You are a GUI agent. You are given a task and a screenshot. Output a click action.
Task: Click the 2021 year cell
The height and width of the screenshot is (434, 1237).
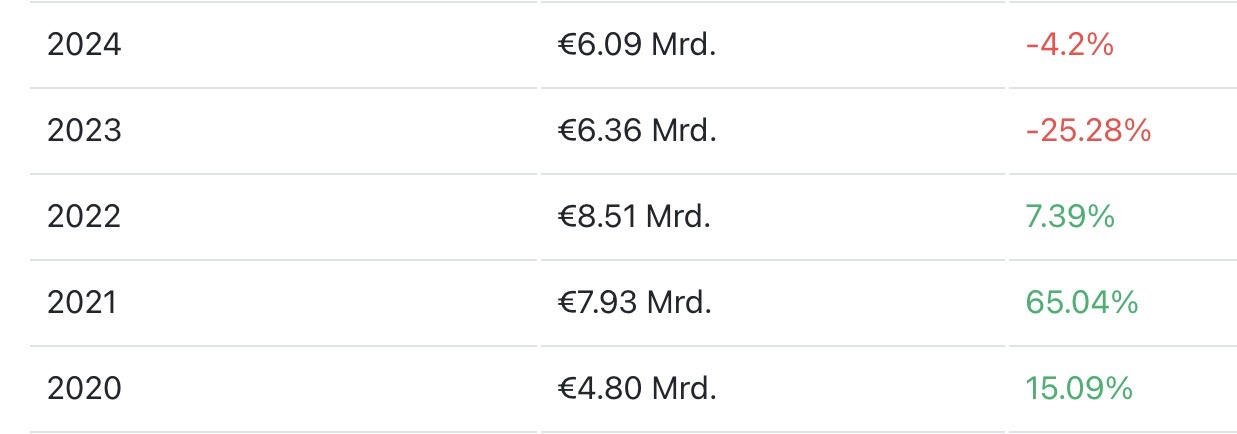click(82, 303)
